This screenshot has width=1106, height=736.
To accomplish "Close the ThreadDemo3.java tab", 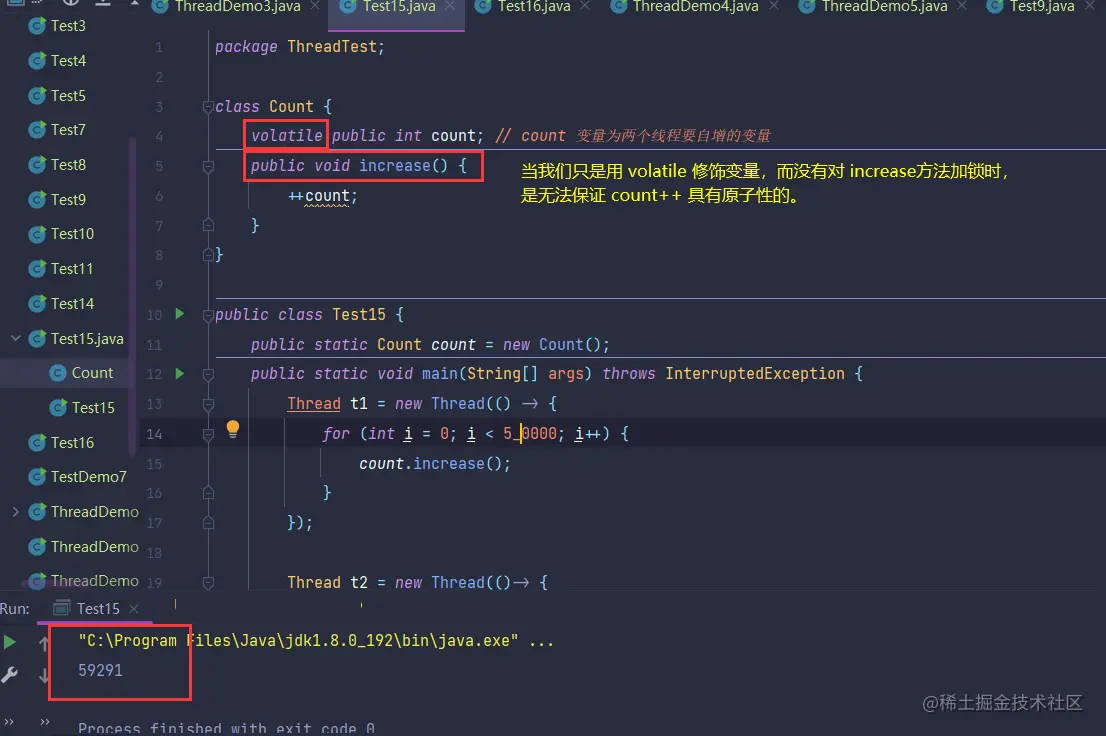I will (x=315, y=6).
